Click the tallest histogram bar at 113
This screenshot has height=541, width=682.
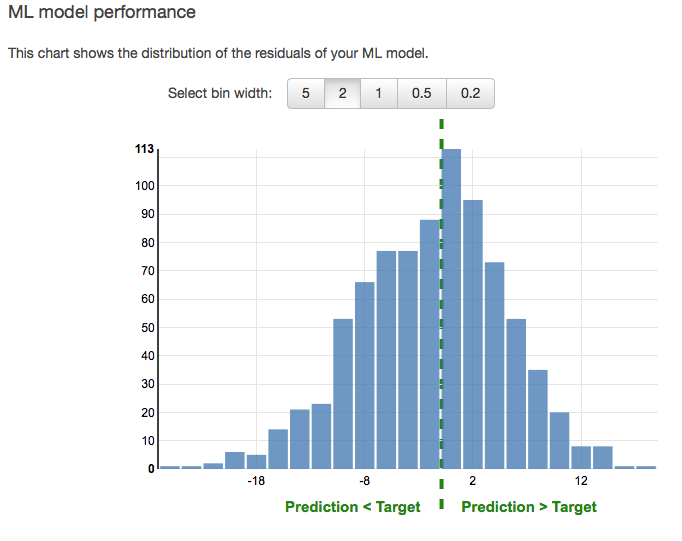[x=451, y=308]
